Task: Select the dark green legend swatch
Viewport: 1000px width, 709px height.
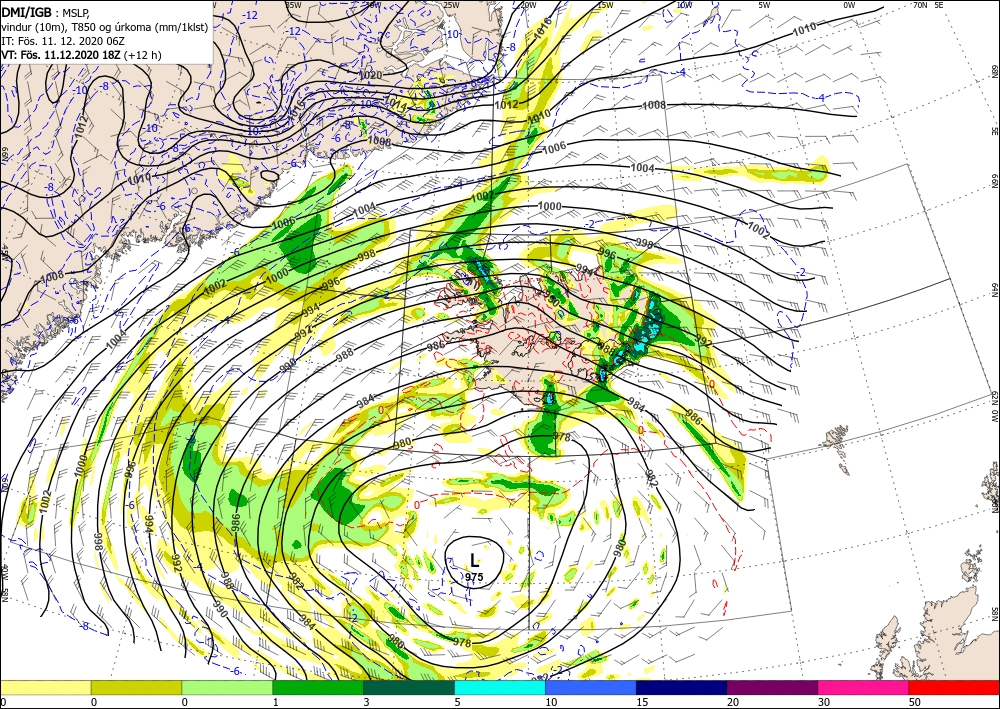Action: coord(409,687)
